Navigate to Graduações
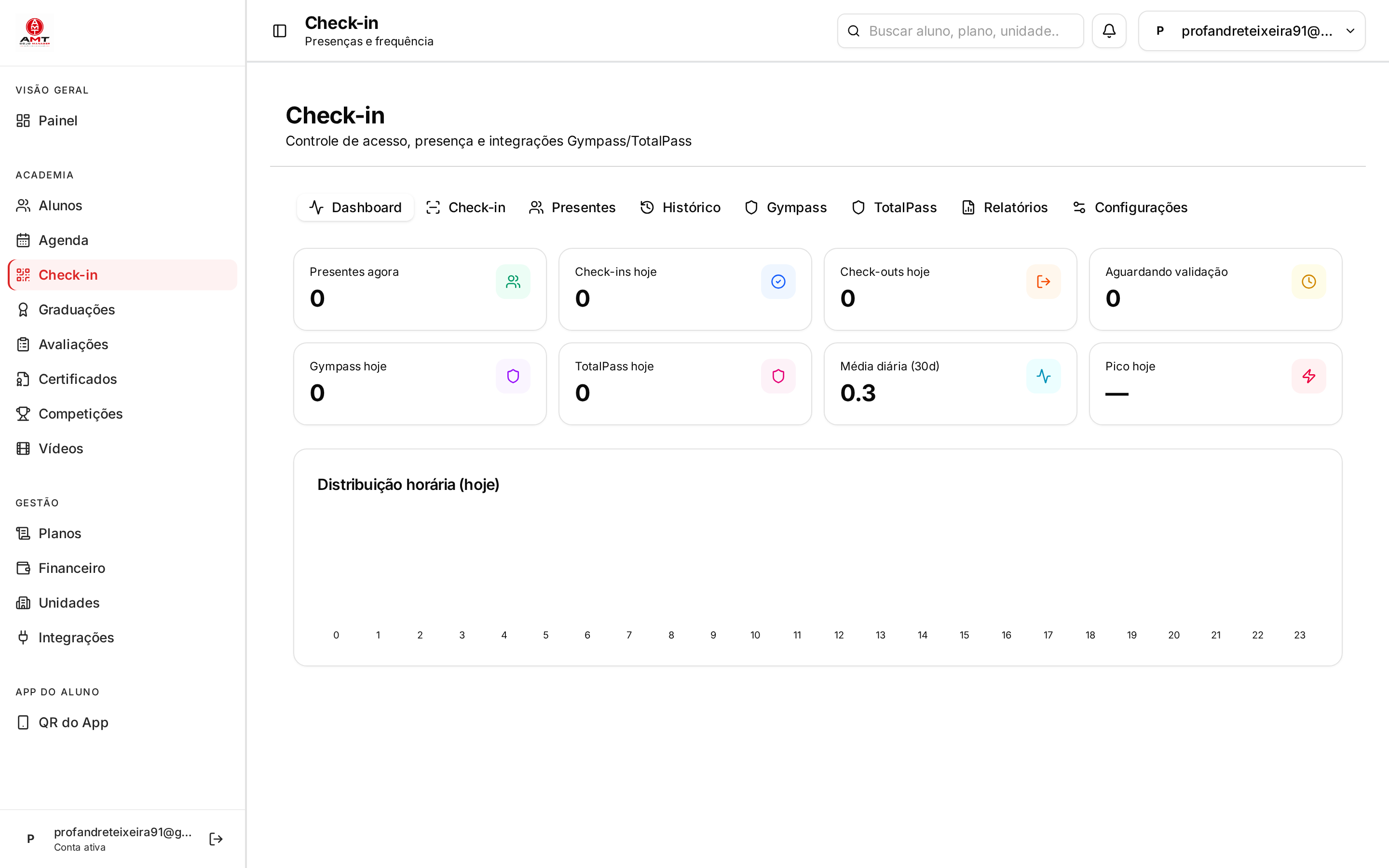 (122, 310)
